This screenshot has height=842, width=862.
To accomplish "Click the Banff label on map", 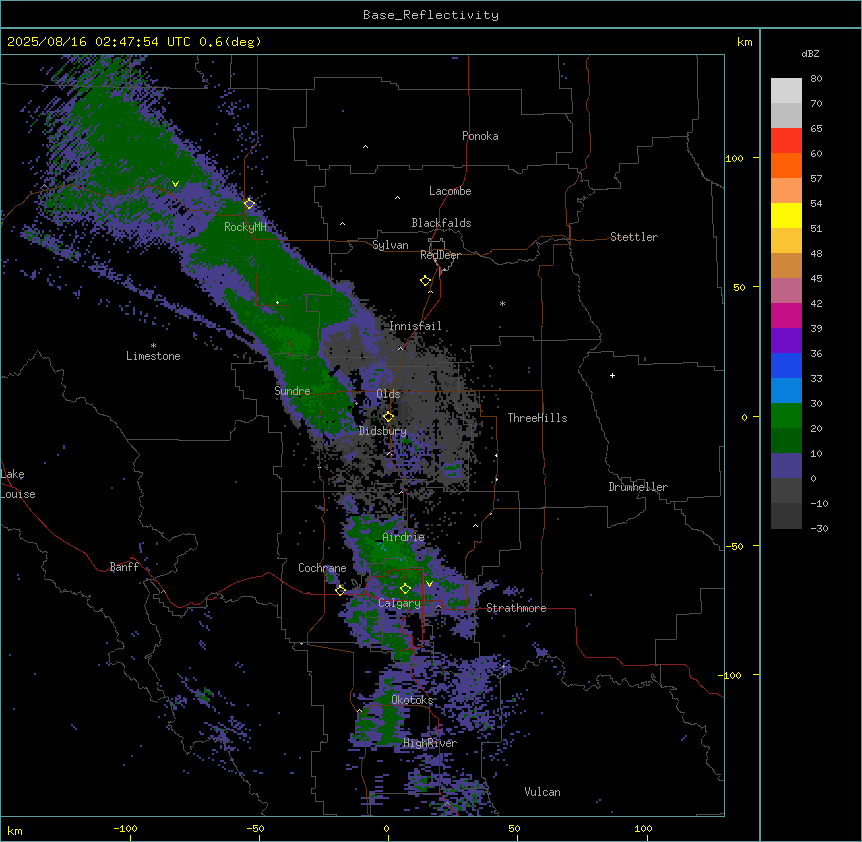I will (x=124, y=567).
